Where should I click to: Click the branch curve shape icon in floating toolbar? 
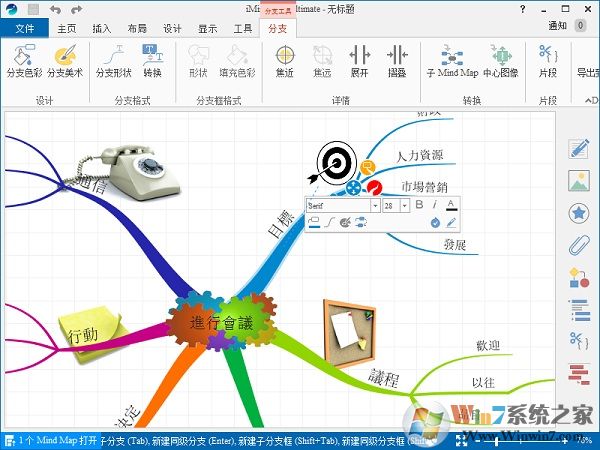[329, 222]
